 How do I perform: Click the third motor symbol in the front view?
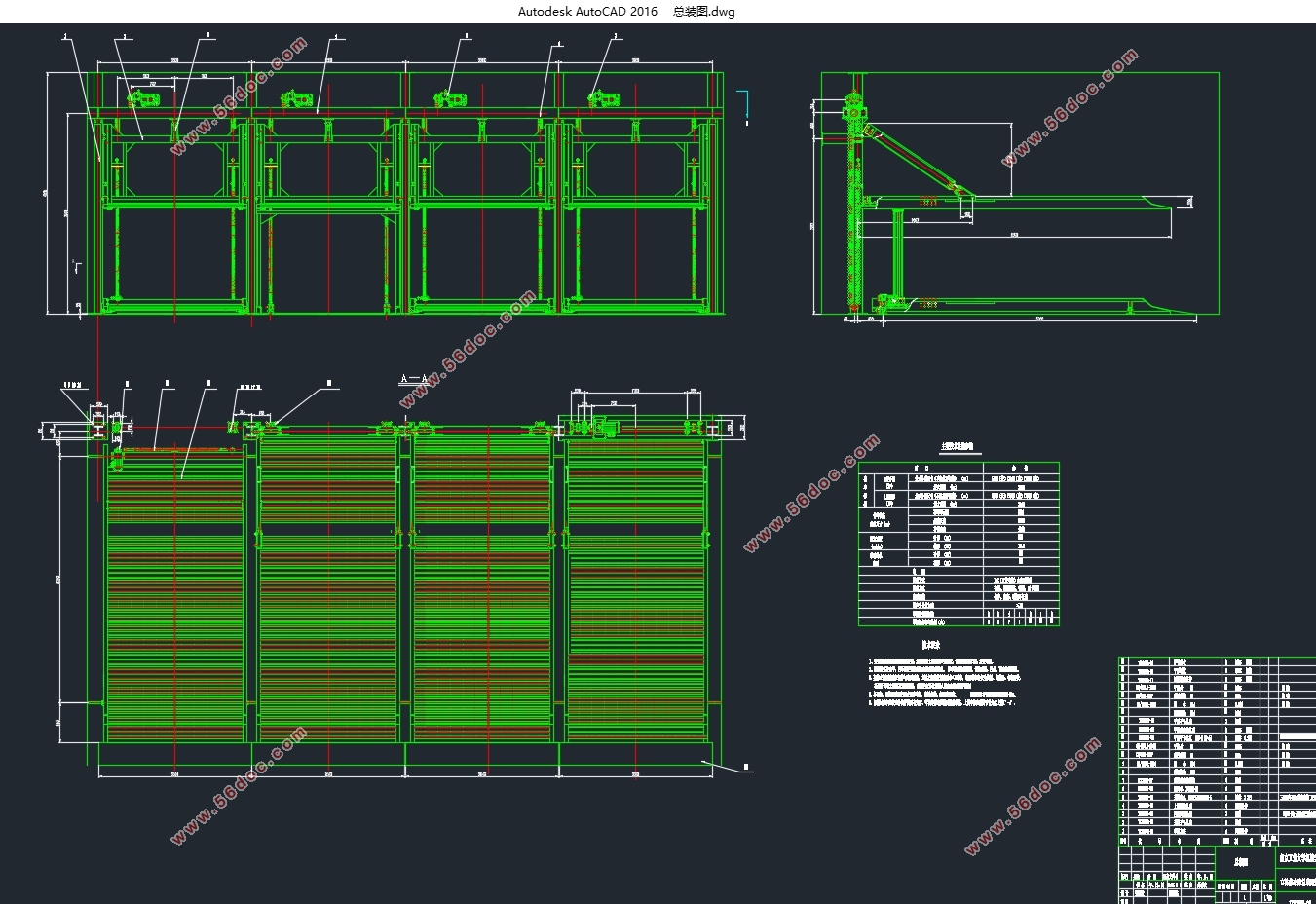[450, 98]
